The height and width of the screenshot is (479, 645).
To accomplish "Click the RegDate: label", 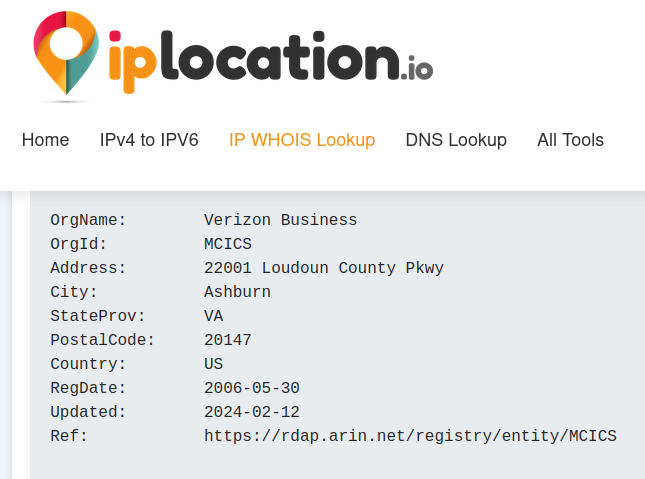I will (x=88, y=388).
